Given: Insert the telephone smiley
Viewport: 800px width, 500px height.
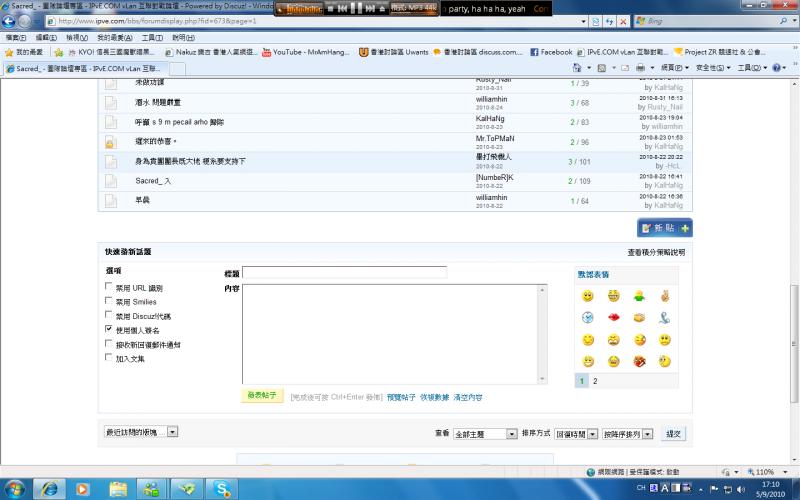Looking at the screenshot, I should (x=664, y=317).
